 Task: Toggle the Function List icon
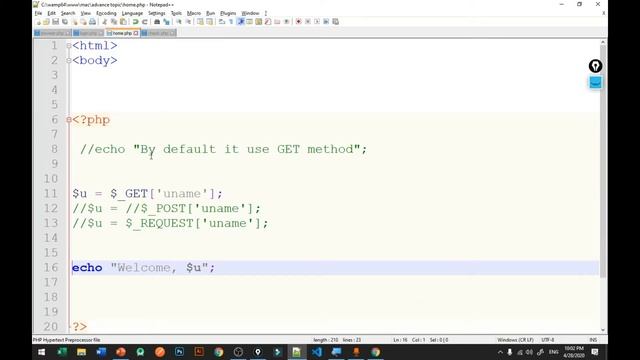(x=268, y=22)
